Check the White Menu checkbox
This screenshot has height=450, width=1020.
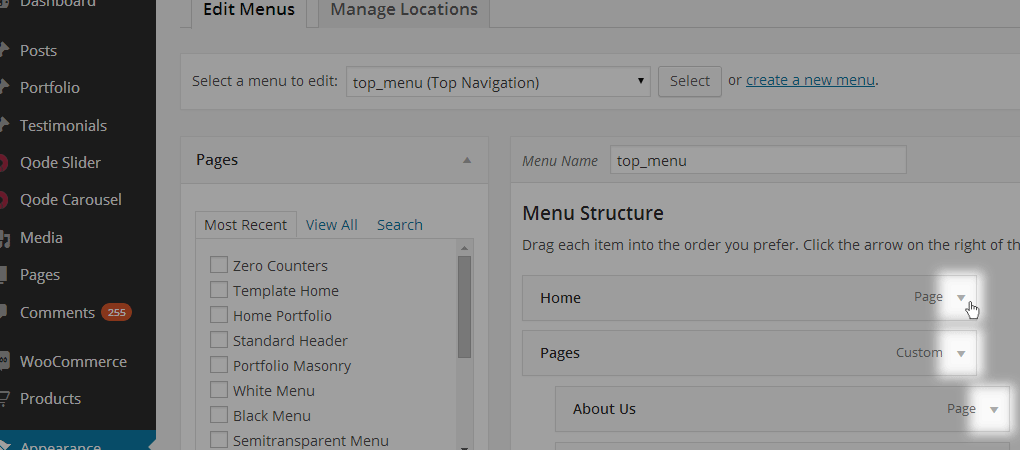point(219,390)
